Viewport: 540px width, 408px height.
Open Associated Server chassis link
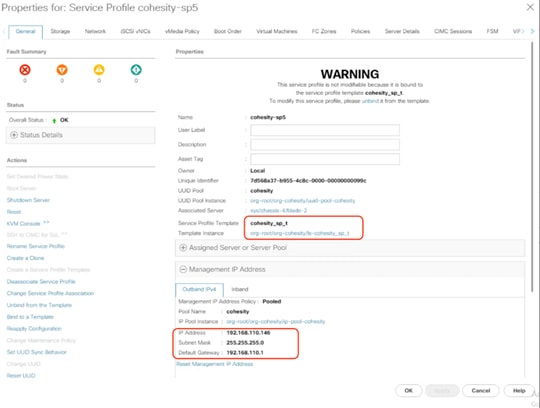(x=279, y=210)
